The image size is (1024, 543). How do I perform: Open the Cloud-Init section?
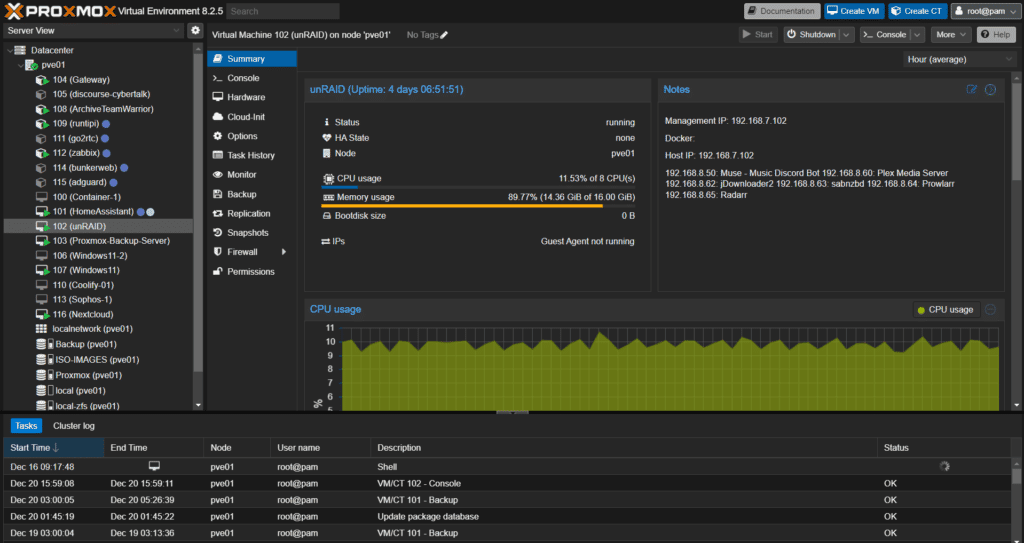(252, 117)
